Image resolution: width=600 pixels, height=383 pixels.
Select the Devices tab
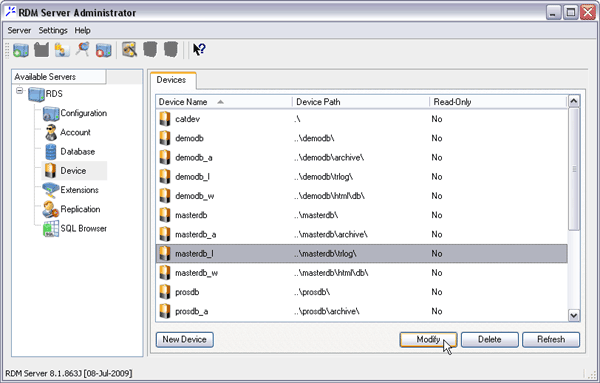click(173, 80)
